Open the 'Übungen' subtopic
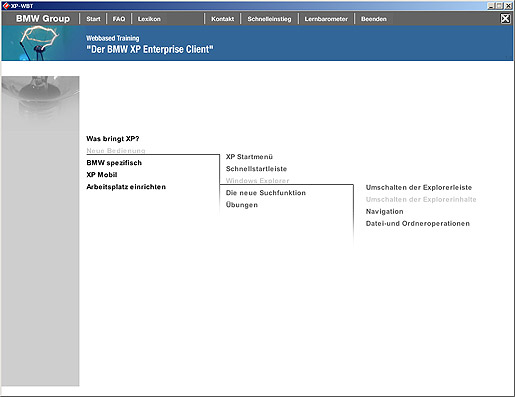The height and width of the screenshot is (397, 515). pyautogui.click(x=242, y=205)
